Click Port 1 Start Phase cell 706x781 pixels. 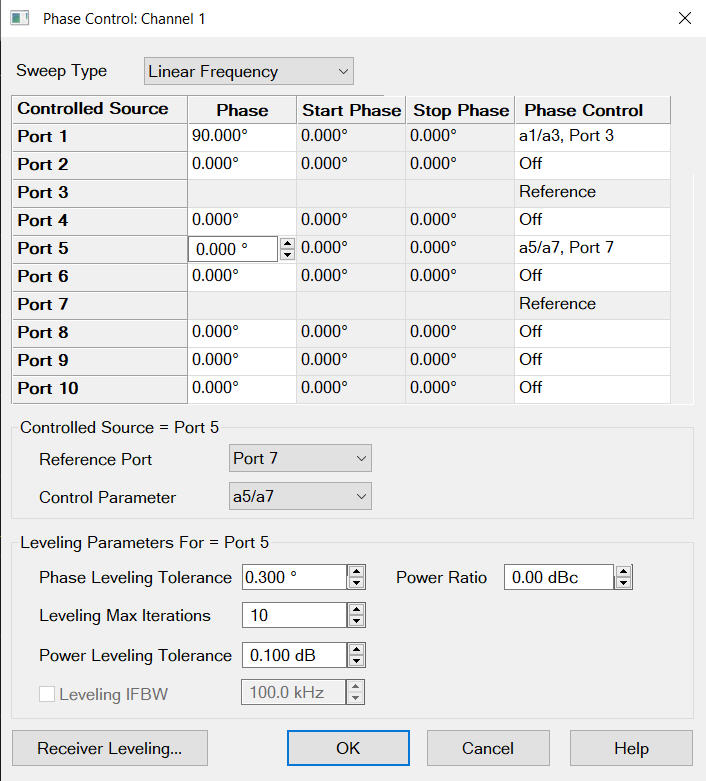pyautogui.click(x=351, y=137)
